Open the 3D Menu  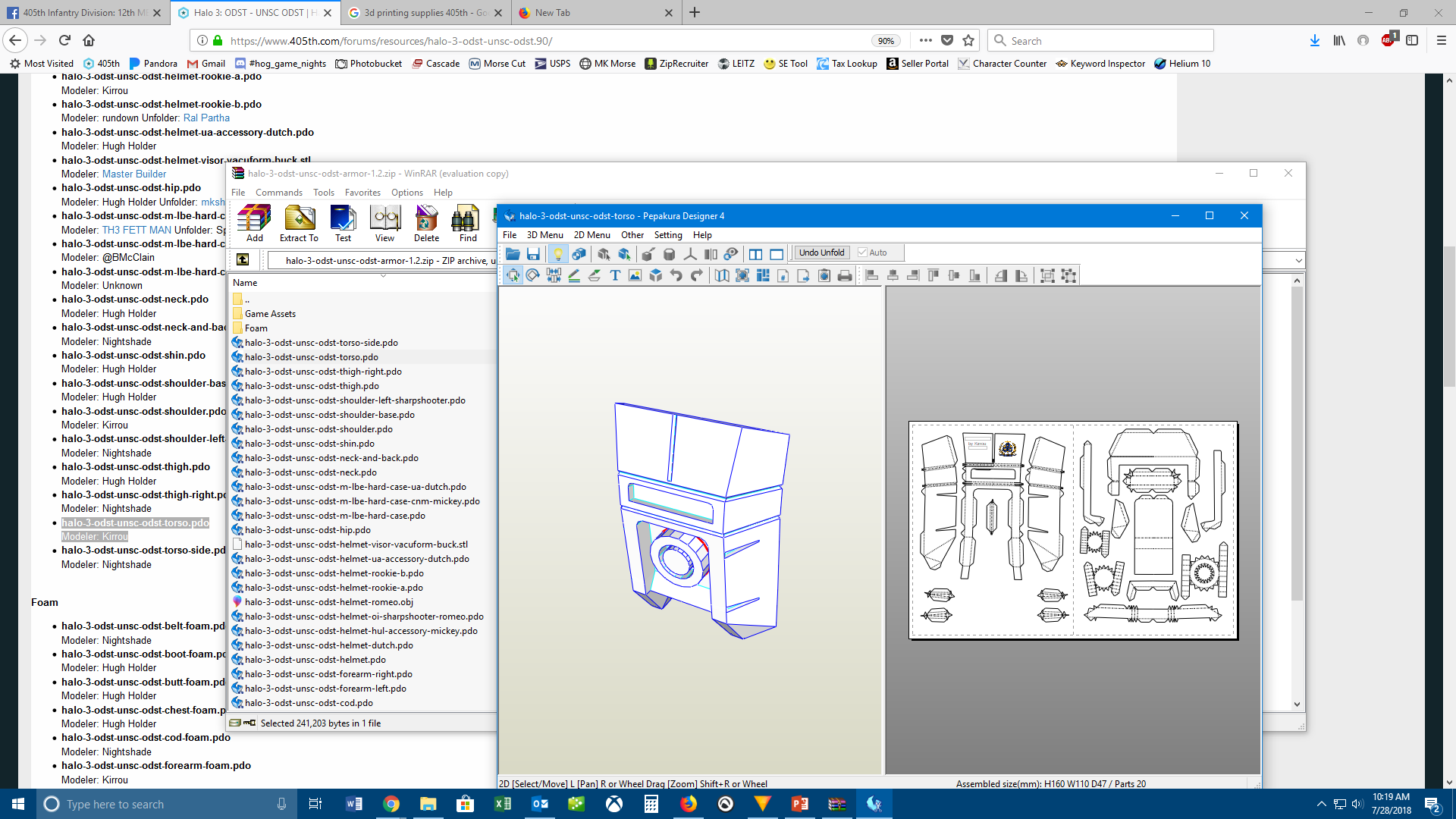click(x=544, y=235)
